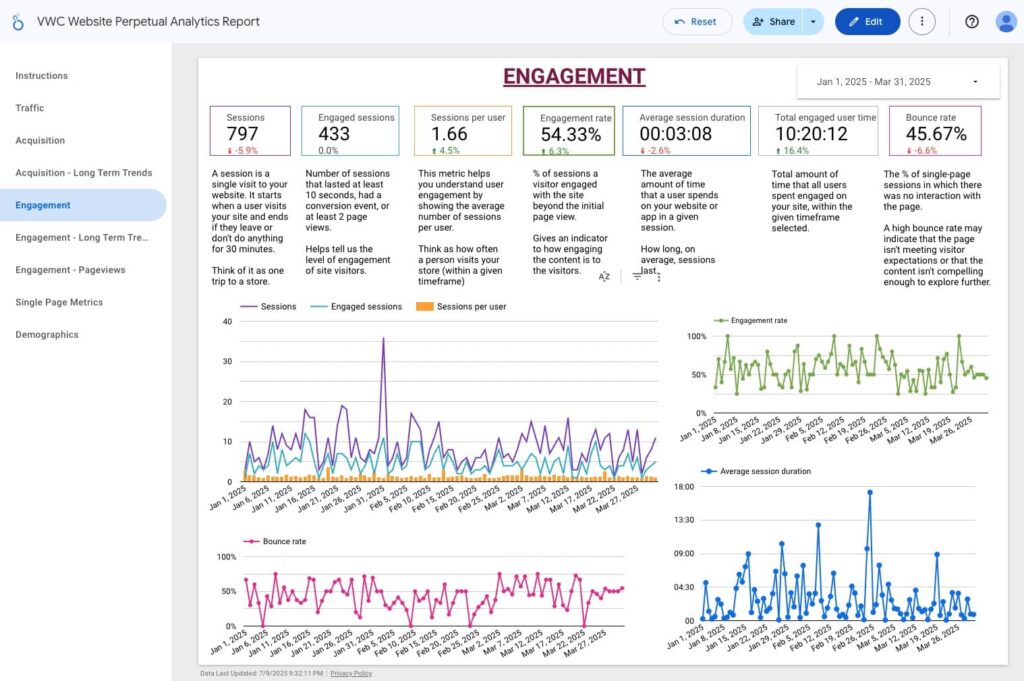Reset the report filters
The height and width of the screenshot is (681, 1024).
696,22
